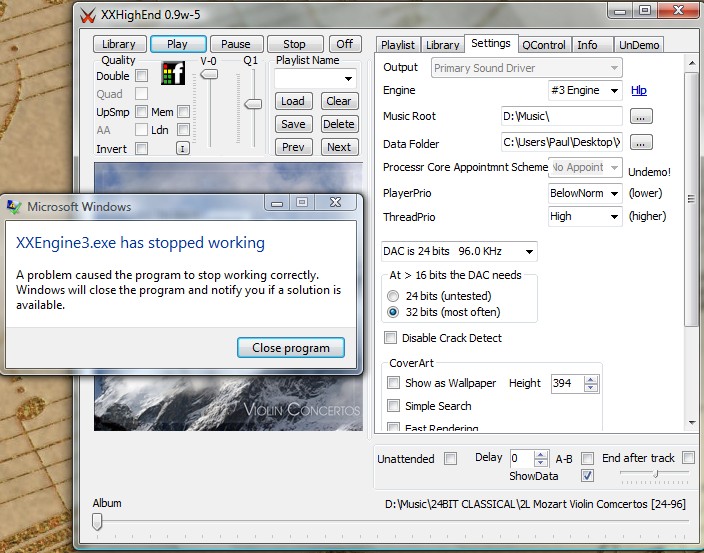Click the Delay number field
This screenshot has width=704, height=553.
pyautogui.click(x=522, y=458)
